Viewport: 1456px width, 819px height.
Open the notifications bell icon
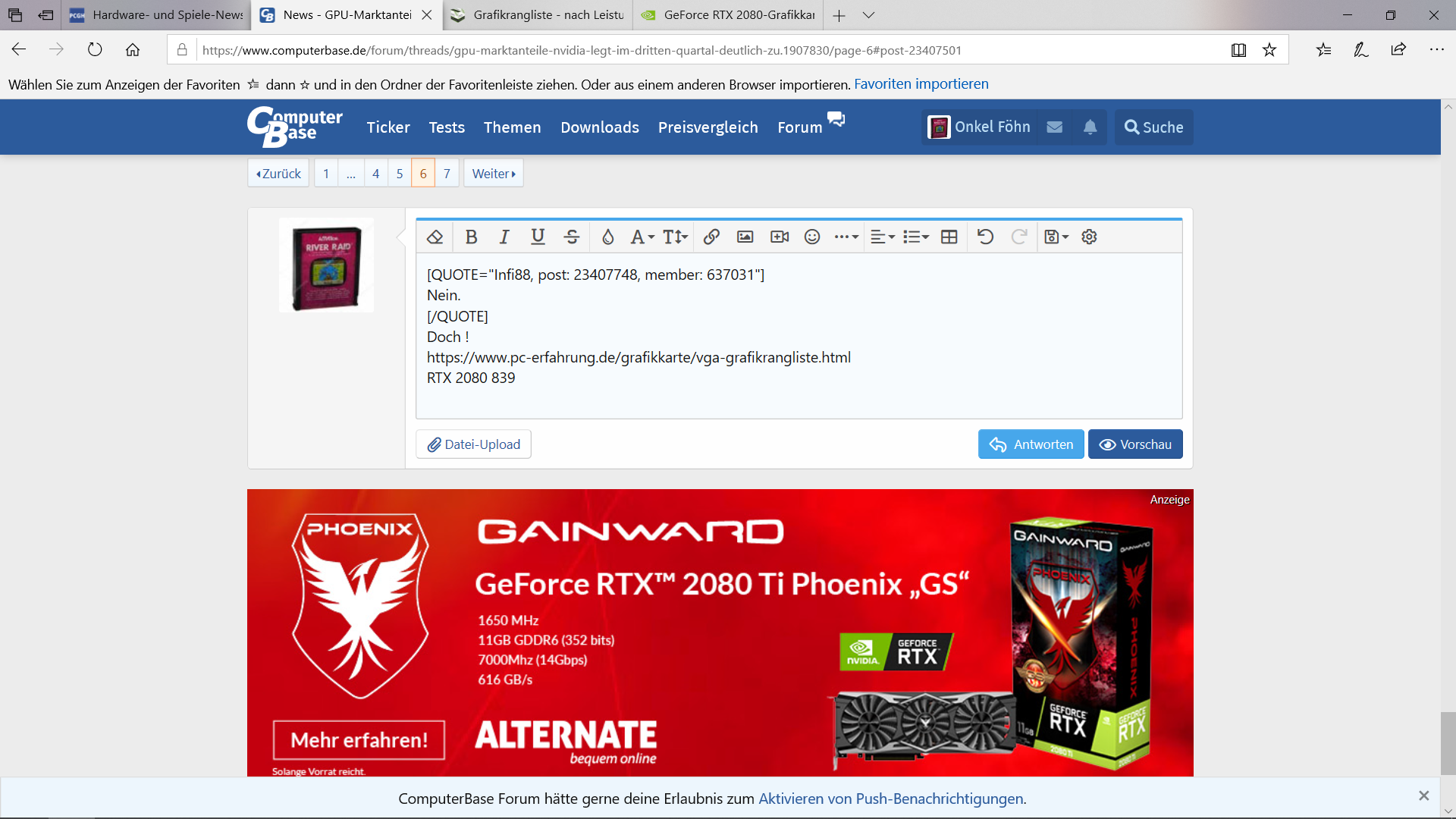(1090, 127)
